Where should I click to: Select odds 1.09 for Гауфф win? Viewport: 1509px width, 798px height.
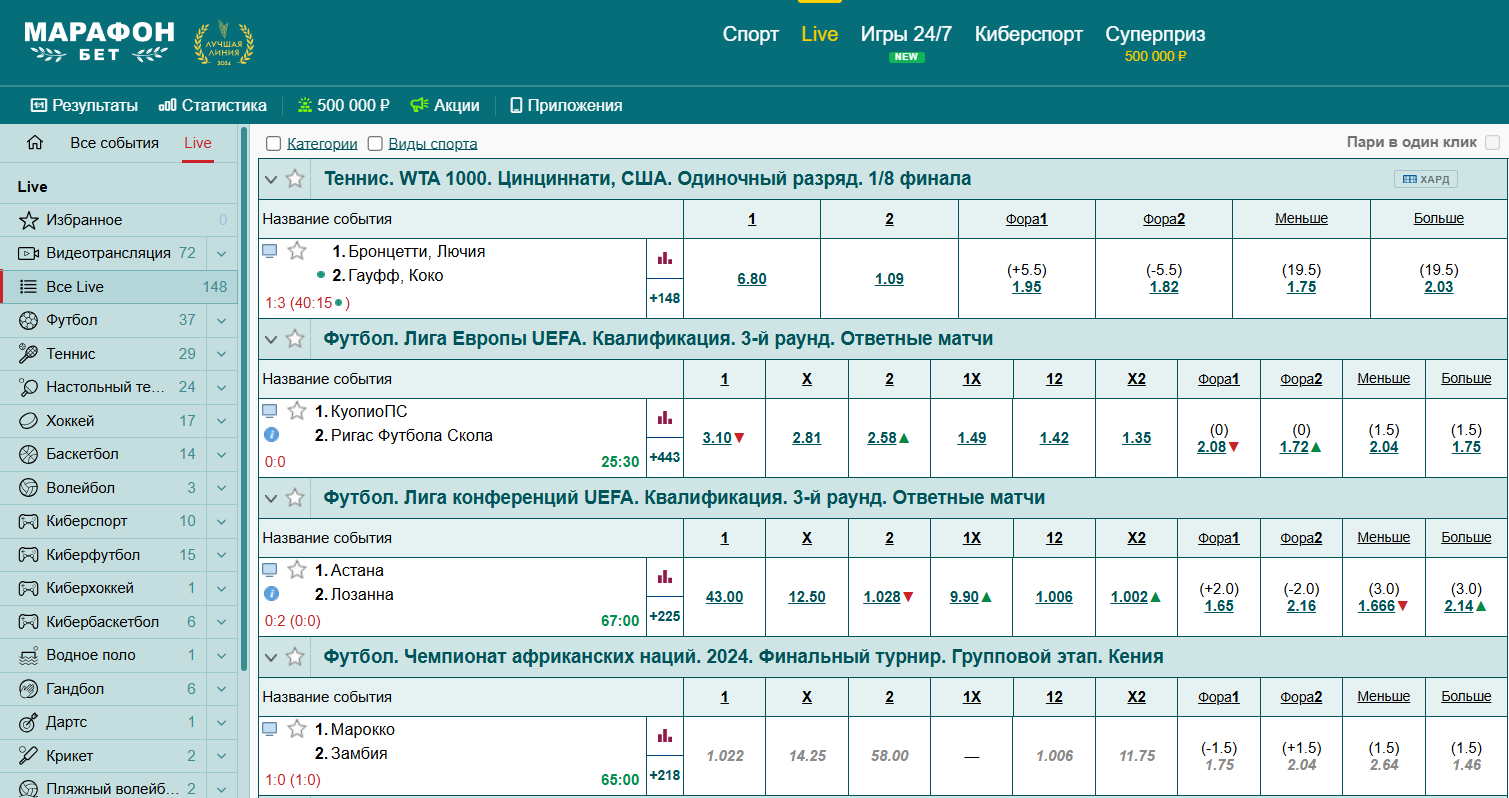tap(890, 279)
